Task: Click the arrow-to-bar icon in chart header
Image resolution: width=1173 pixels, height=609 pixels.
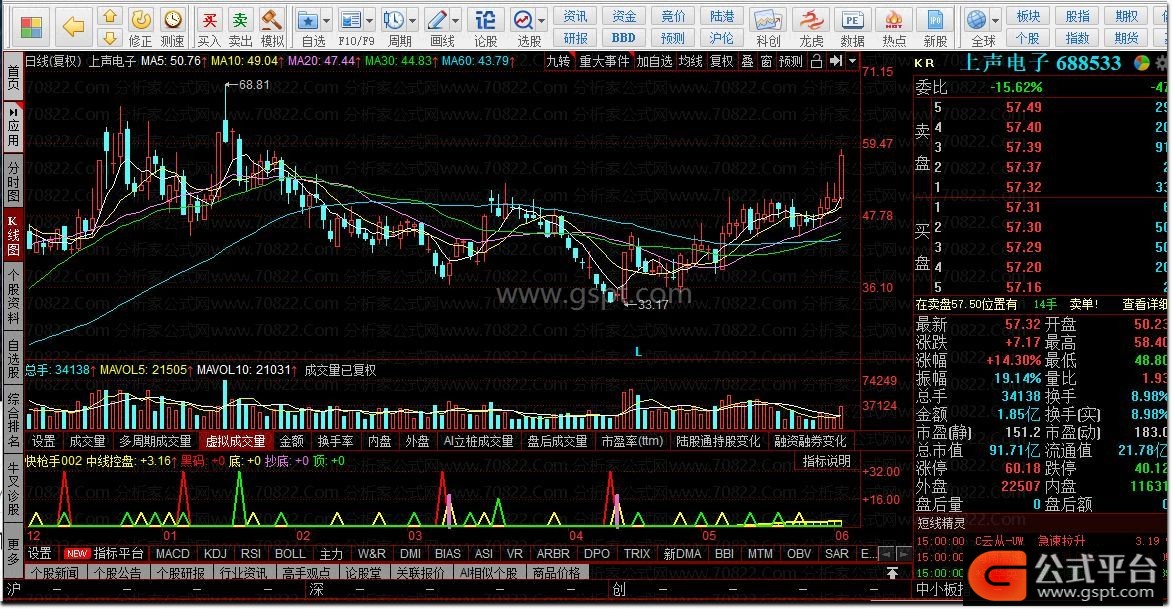Action: pos(836,61)
